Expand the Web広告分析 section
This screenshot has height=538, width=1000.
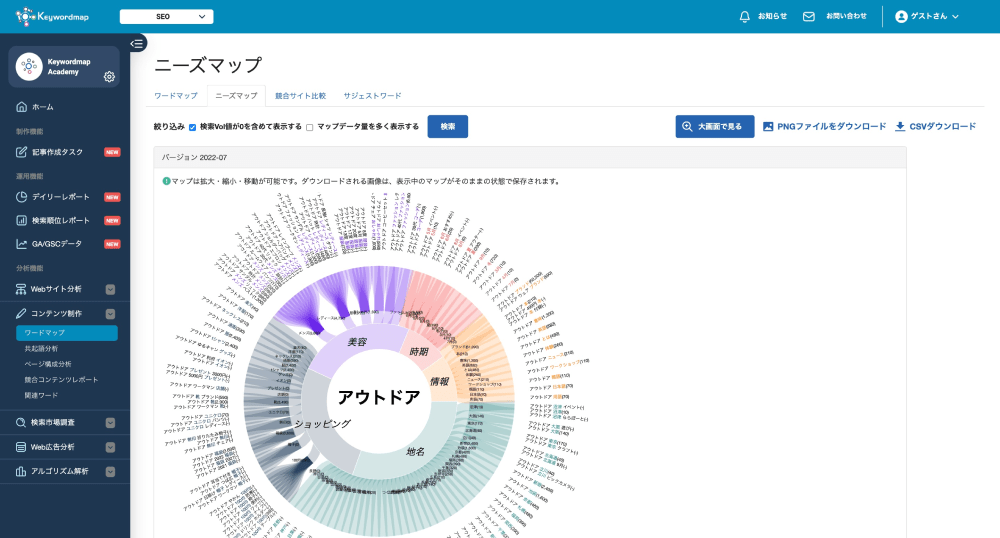[110, 447]
